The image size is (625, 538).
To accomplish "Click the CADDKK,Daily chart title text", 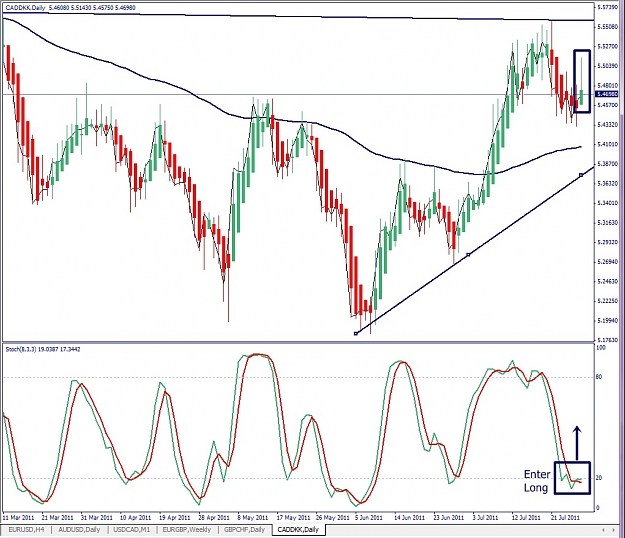I will 26,8.
